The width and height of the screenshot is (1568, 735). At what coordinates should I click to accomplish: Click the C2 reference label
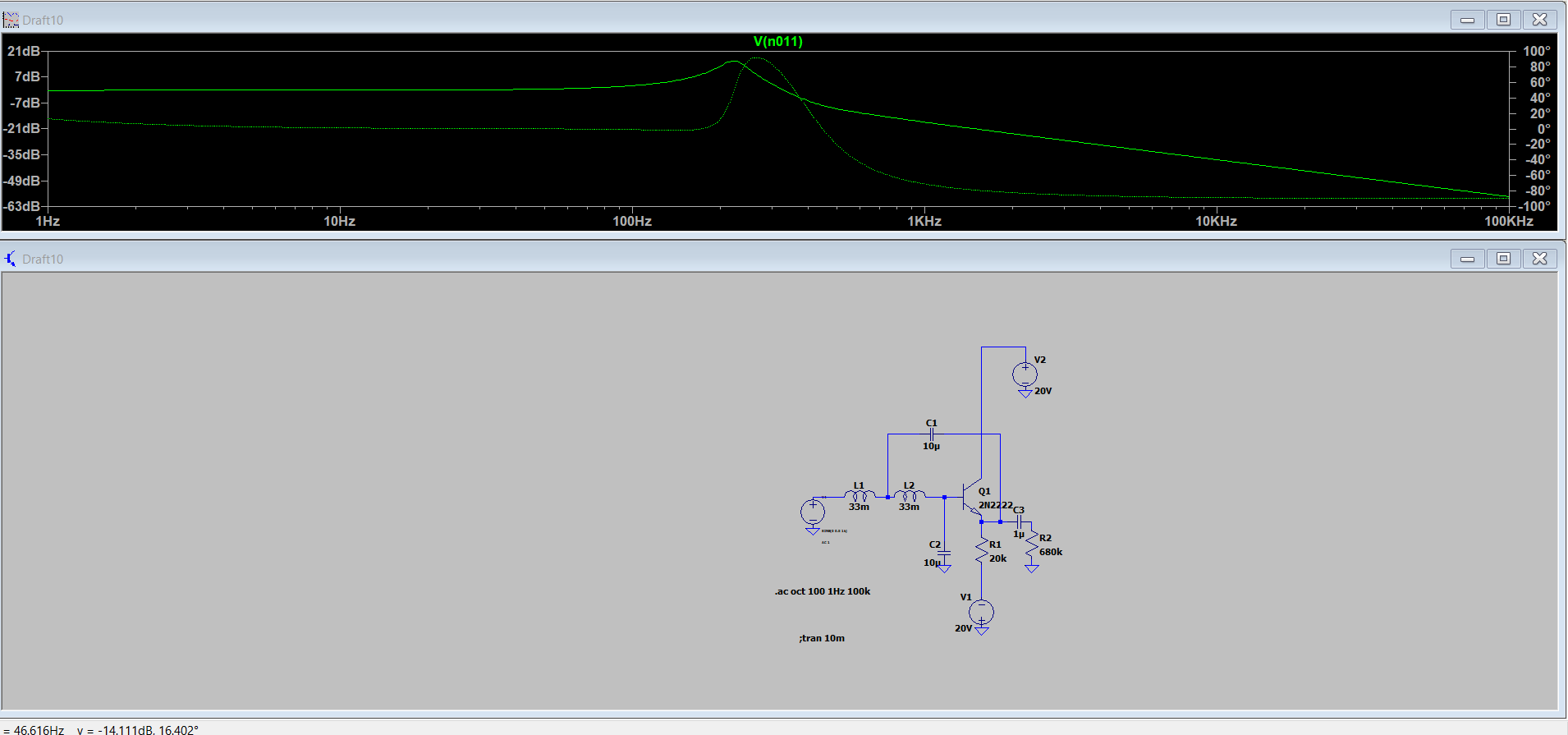click(x=935, y=544)
